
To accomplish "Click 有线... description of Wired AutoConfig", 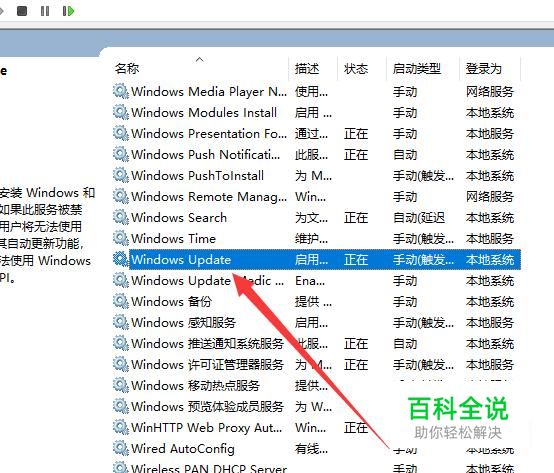I will click(x=312, y=449).
